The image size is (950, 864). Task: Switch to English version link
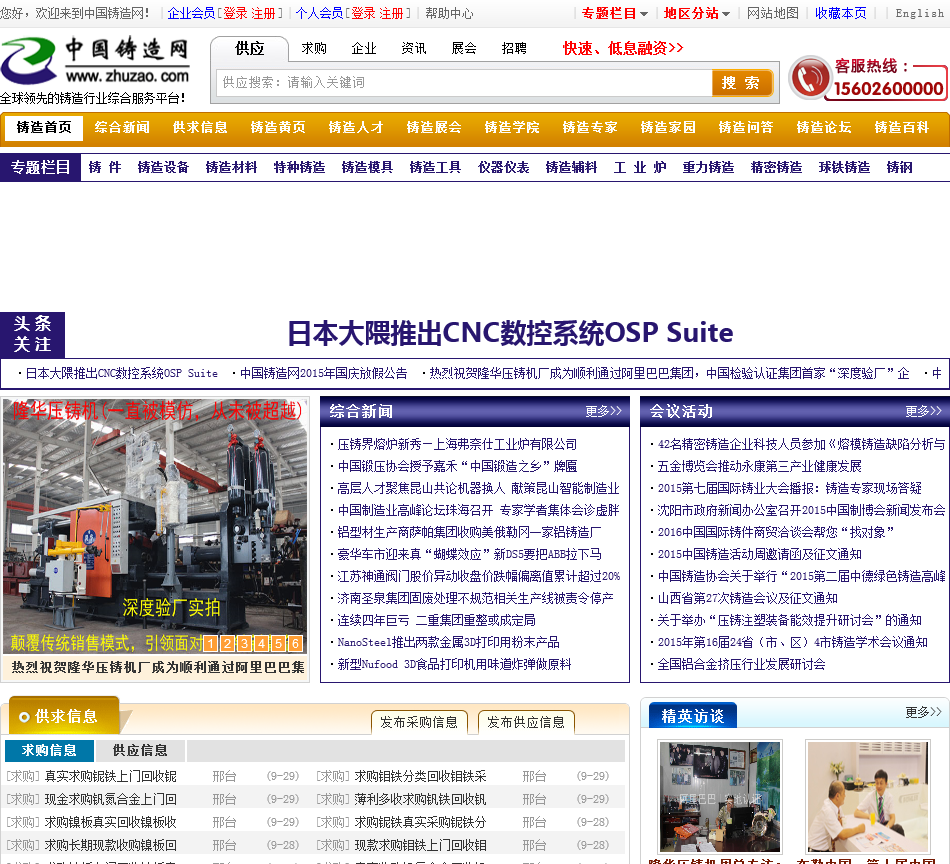pos(919,13)
